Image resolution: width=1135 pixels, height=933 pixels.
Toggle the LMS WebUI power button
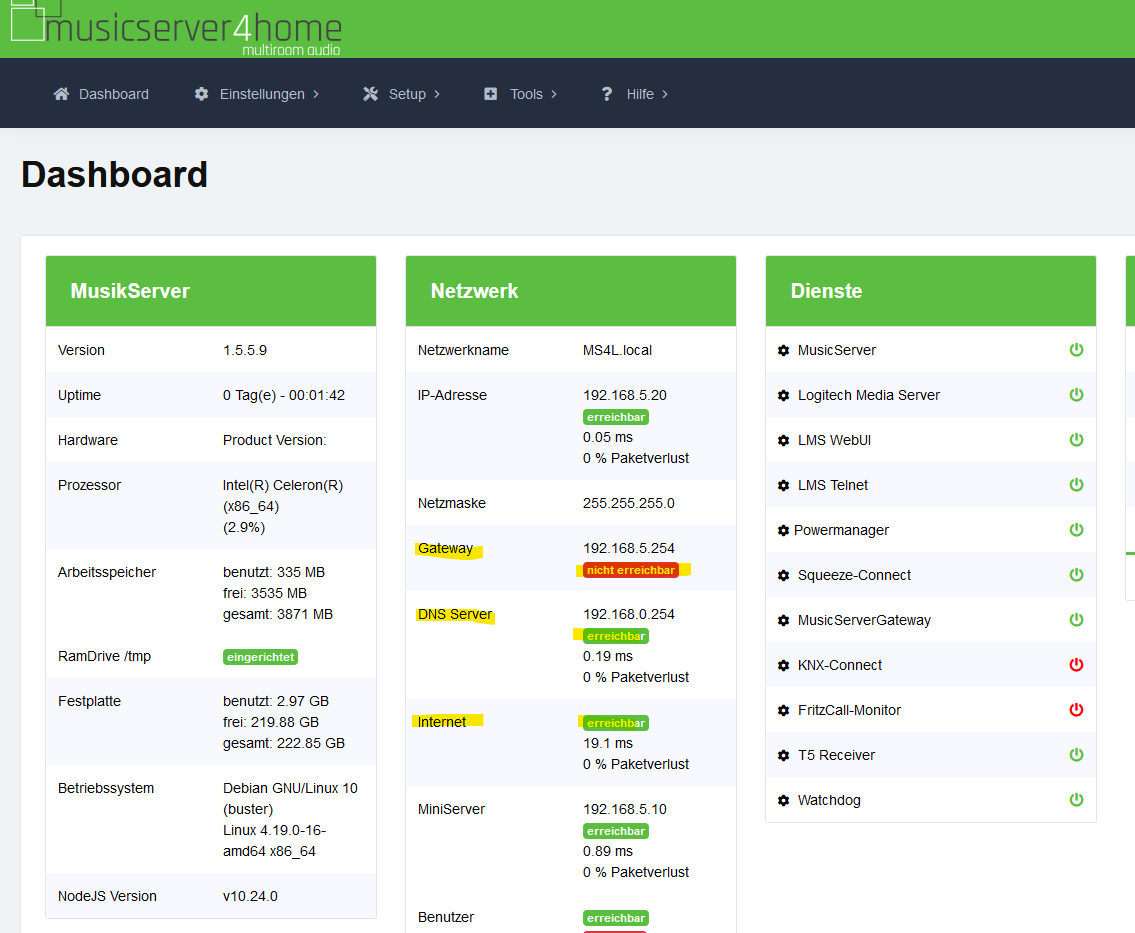[1076, 439]
